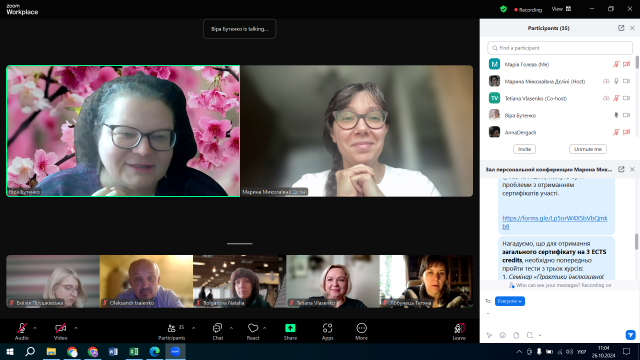Expand video options arrow next to Video

76,328
